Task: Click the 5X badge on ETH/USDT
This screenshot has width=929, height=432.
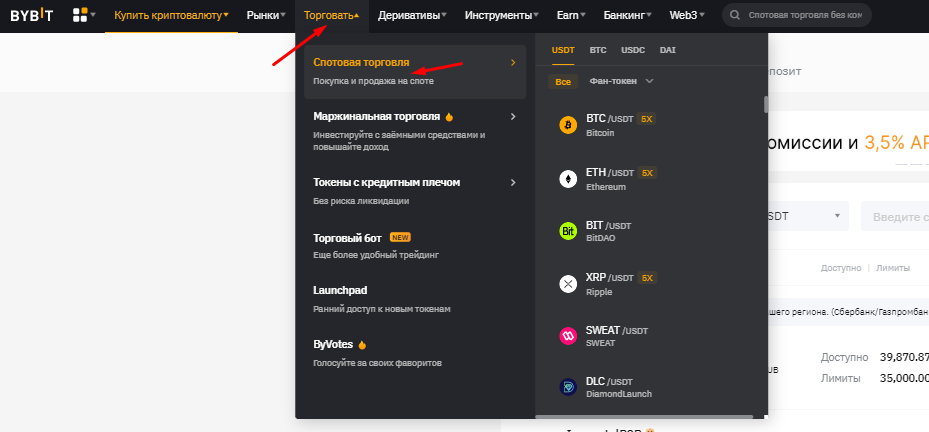Action: click(648, 173)
